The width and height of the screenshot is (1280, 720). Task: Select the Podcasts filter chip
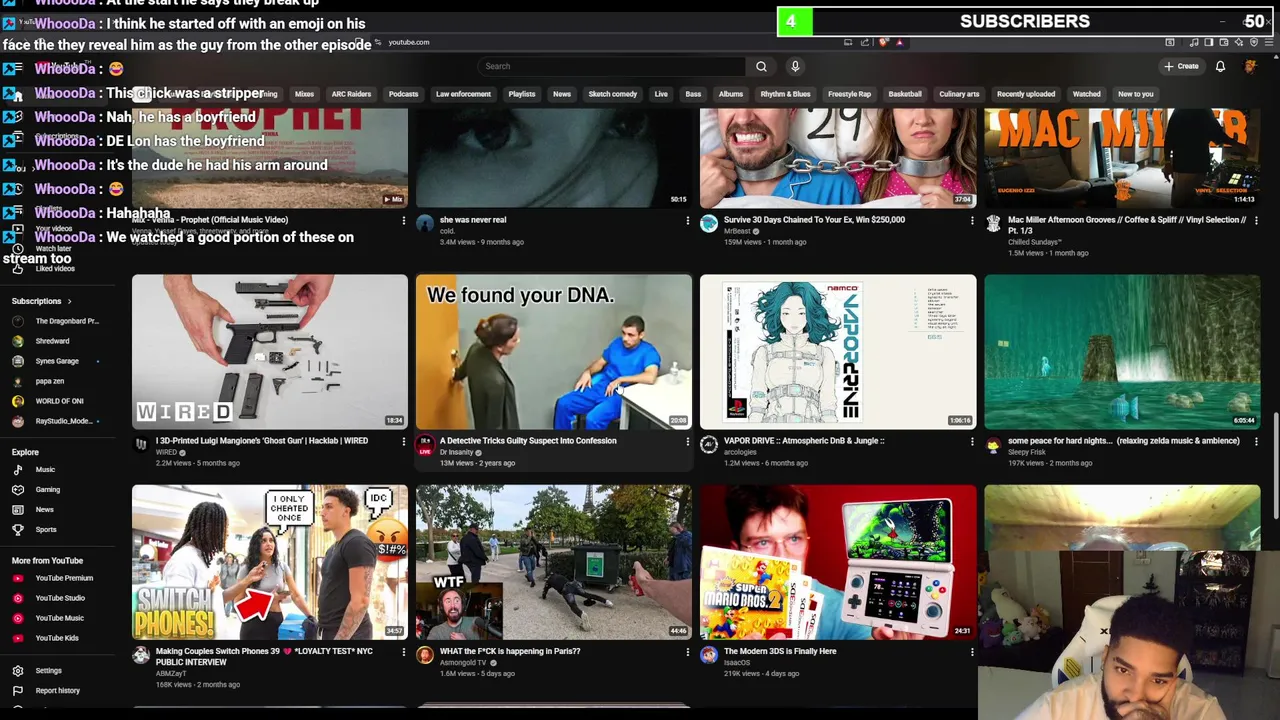pyautogui.click(x=403, y=94)
